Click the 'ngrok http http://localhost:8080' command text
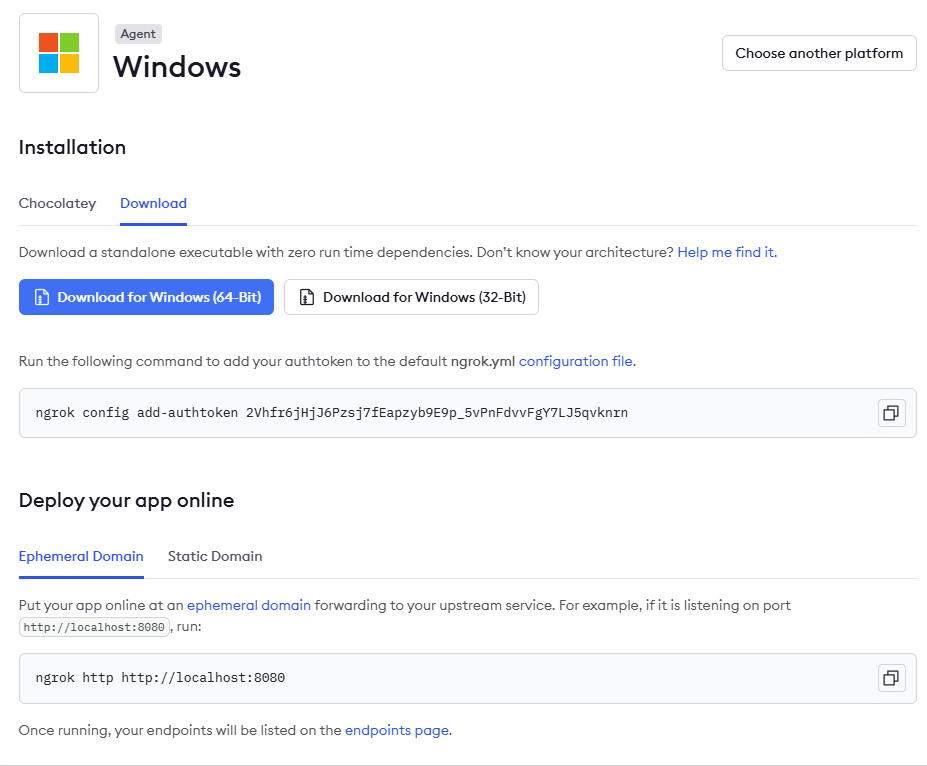This screenshot has width=927, height=766. 160,677
